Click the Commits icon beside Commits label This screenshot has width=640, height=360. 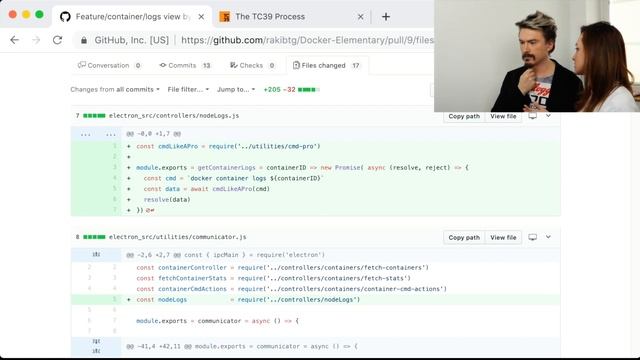point(163,65)
